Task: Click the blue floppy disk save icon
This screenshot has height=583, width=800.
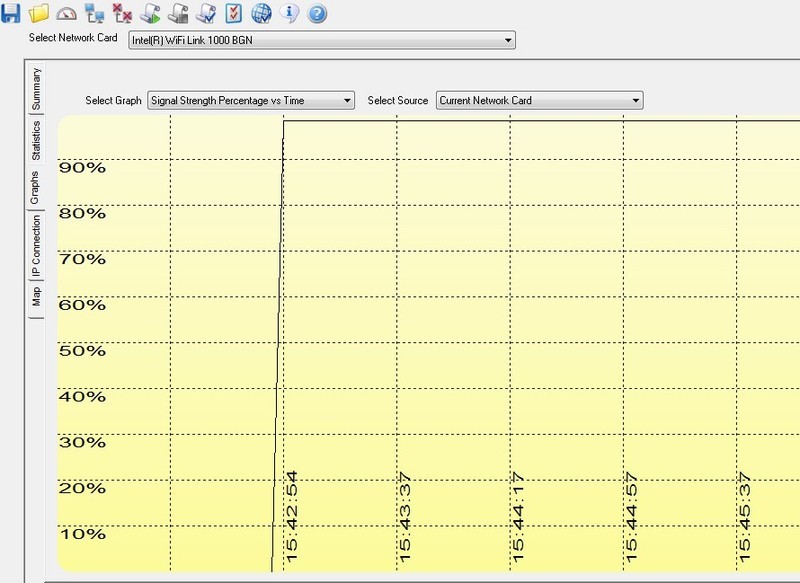Action: (x=12, y=14)
